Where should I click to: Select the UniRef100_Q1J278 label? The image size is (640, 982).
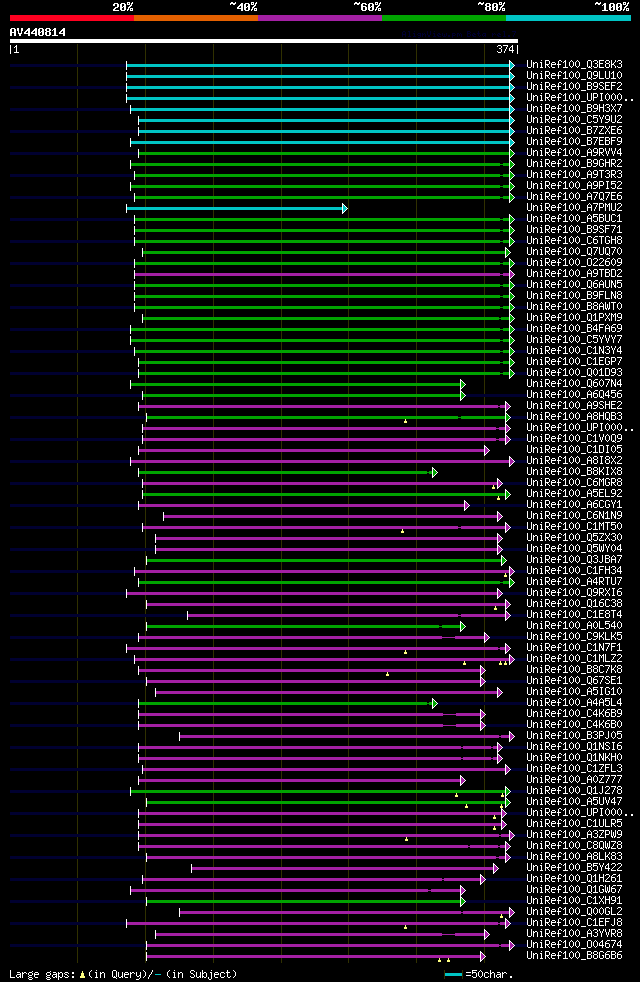tap(574, 791)
